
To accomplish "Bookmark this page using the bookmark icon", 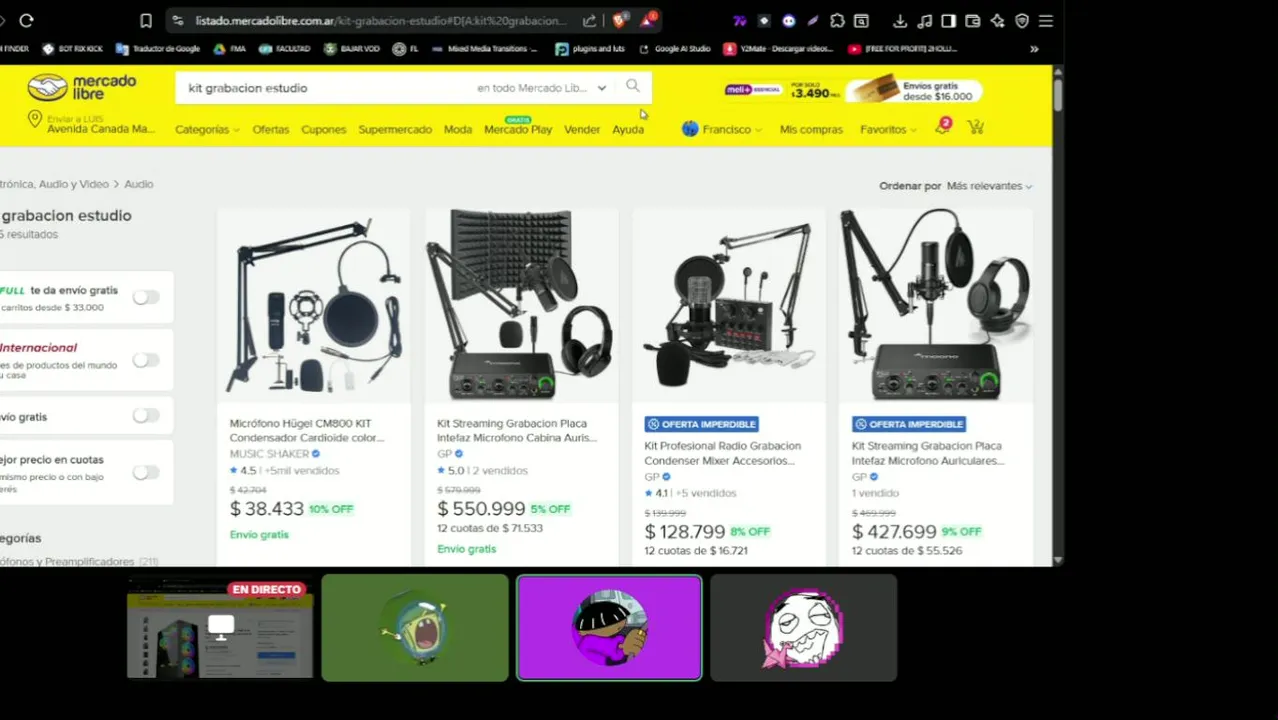I will [x=146, y=20].
